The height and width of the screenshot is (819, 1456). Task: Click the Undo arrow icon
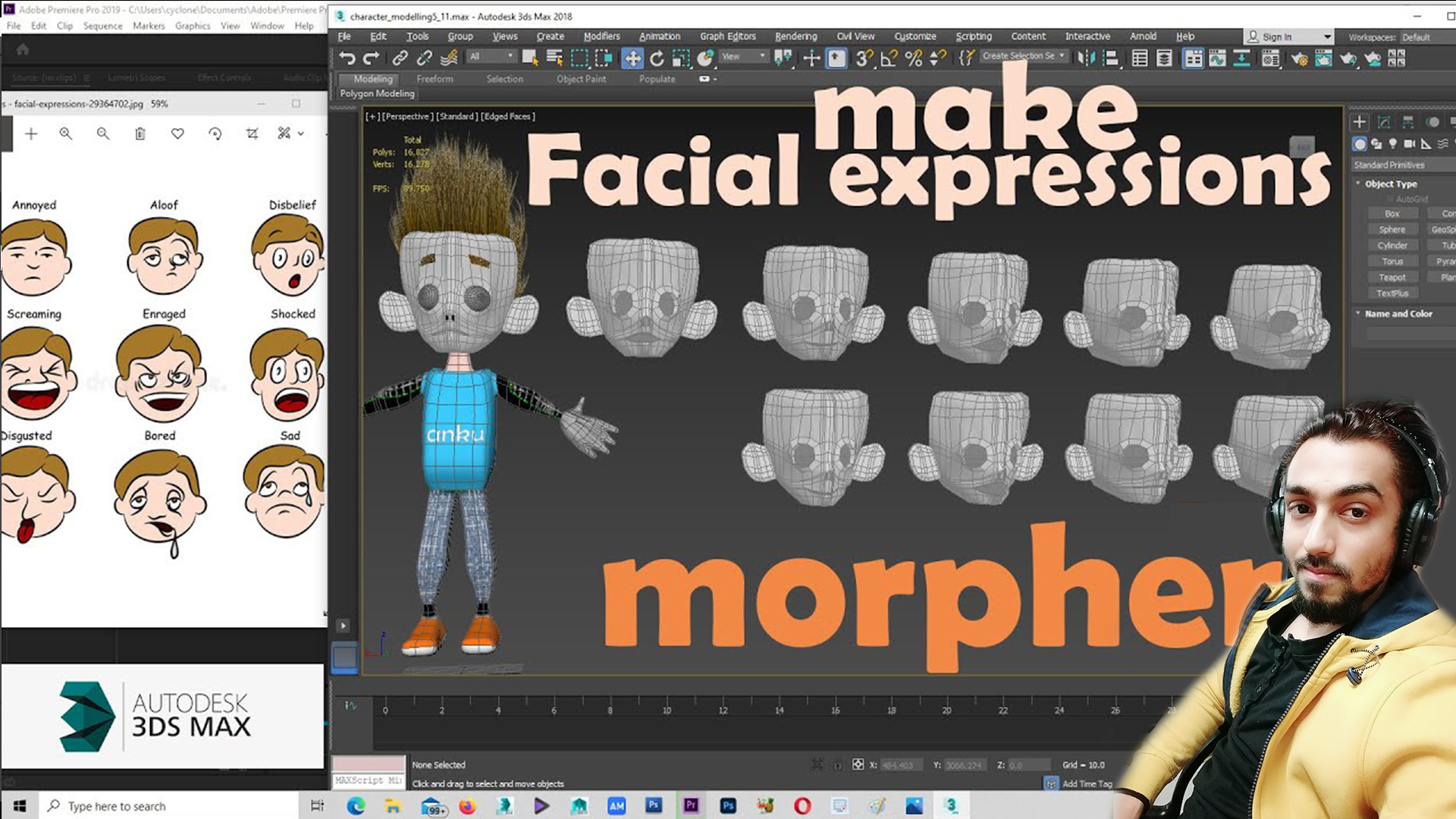point(347,58)
